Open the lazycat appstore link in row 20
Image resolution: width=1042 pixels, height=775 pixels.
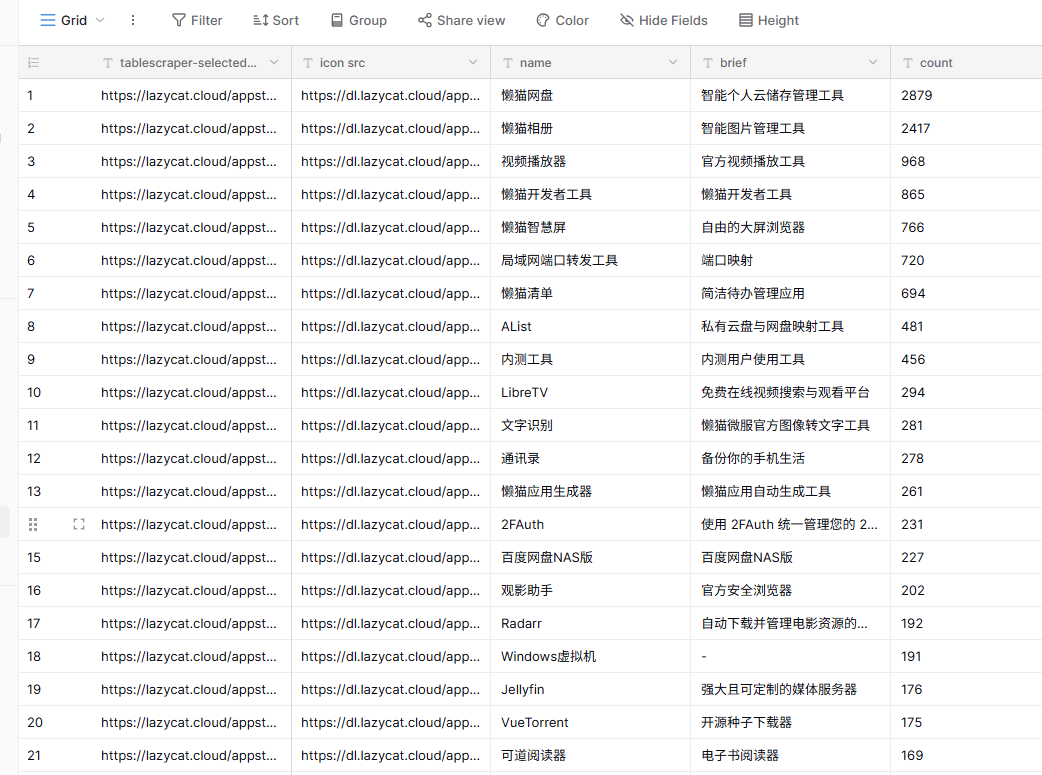(189, 722)
